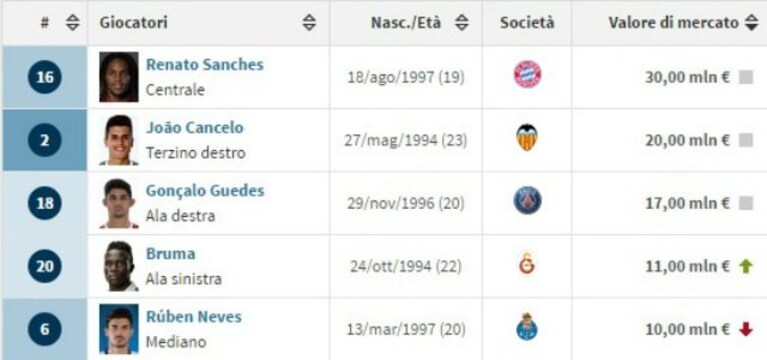Click the Valencia club crest
The width and height of the screenshot is (767, 360).
[527, 138]
